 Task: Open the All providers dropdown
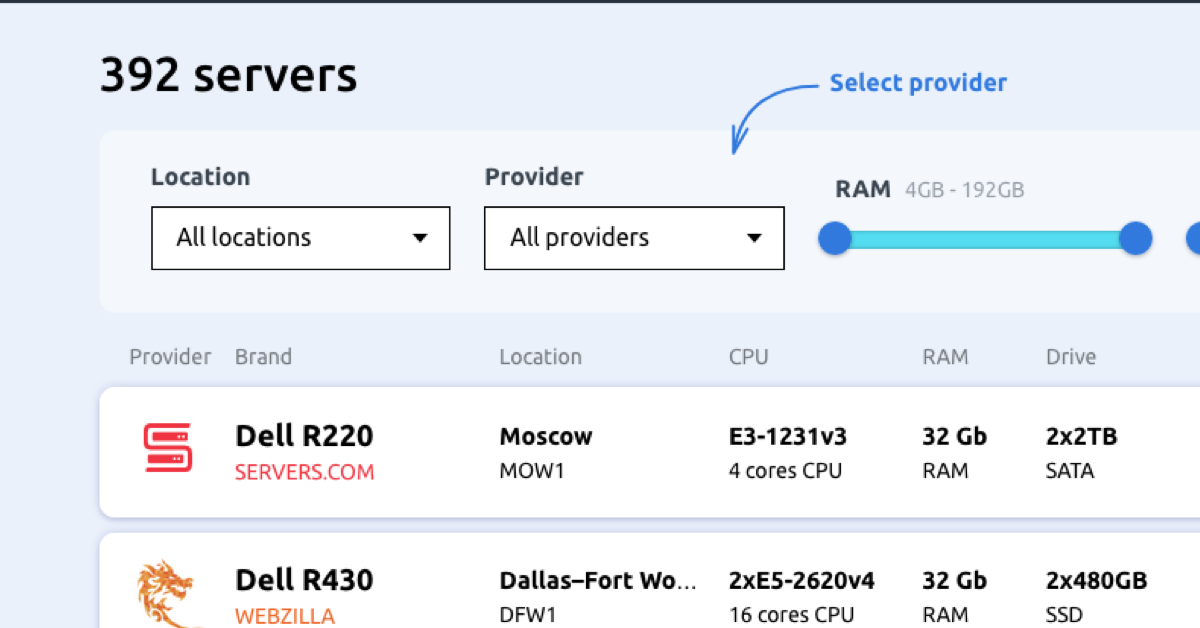tap(634, 238)
